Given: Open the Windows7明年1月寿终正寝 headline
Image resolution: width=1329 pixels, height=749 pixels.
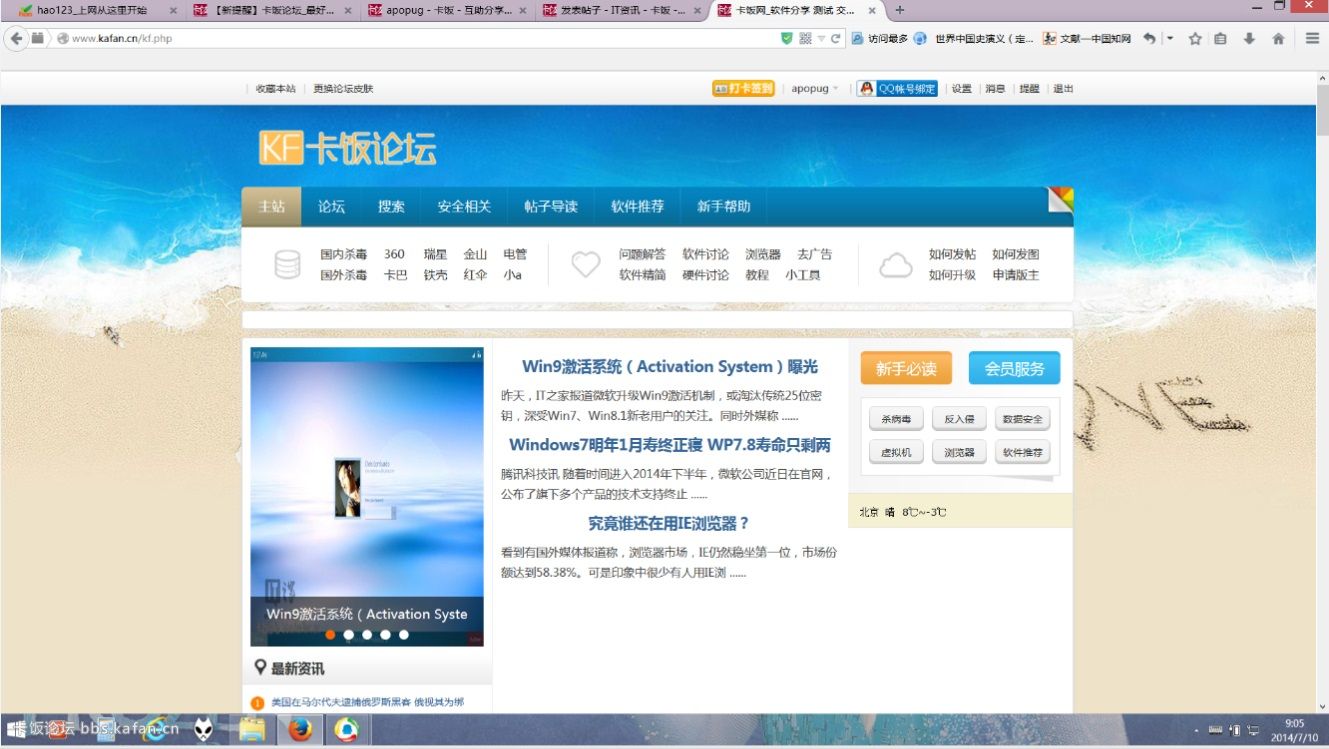Looking at the screenshot, I should coord(670,445).
